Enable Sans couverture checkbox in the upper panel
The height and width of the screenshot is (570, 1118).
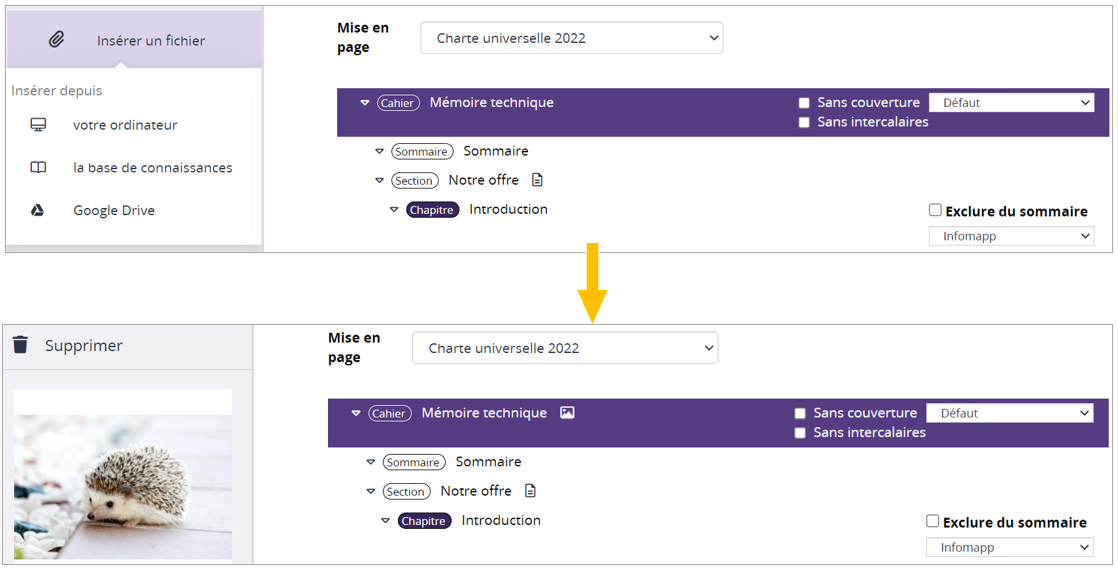(804, 103)
